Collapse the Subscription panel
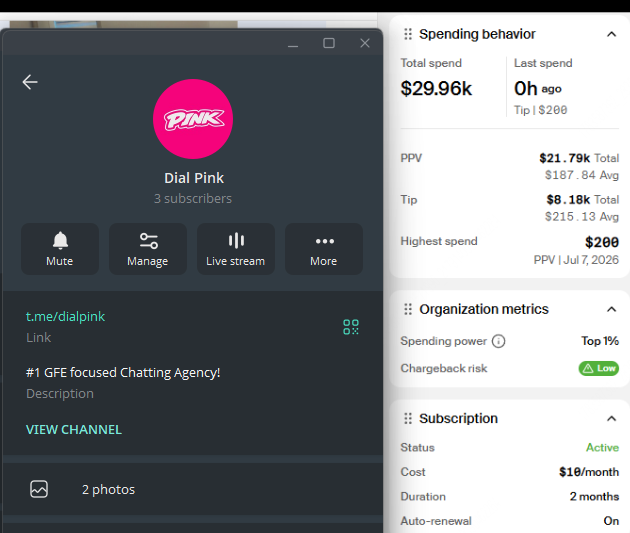Screen dimensions: 630x533 pyautogui.click(x=611, y=419)
